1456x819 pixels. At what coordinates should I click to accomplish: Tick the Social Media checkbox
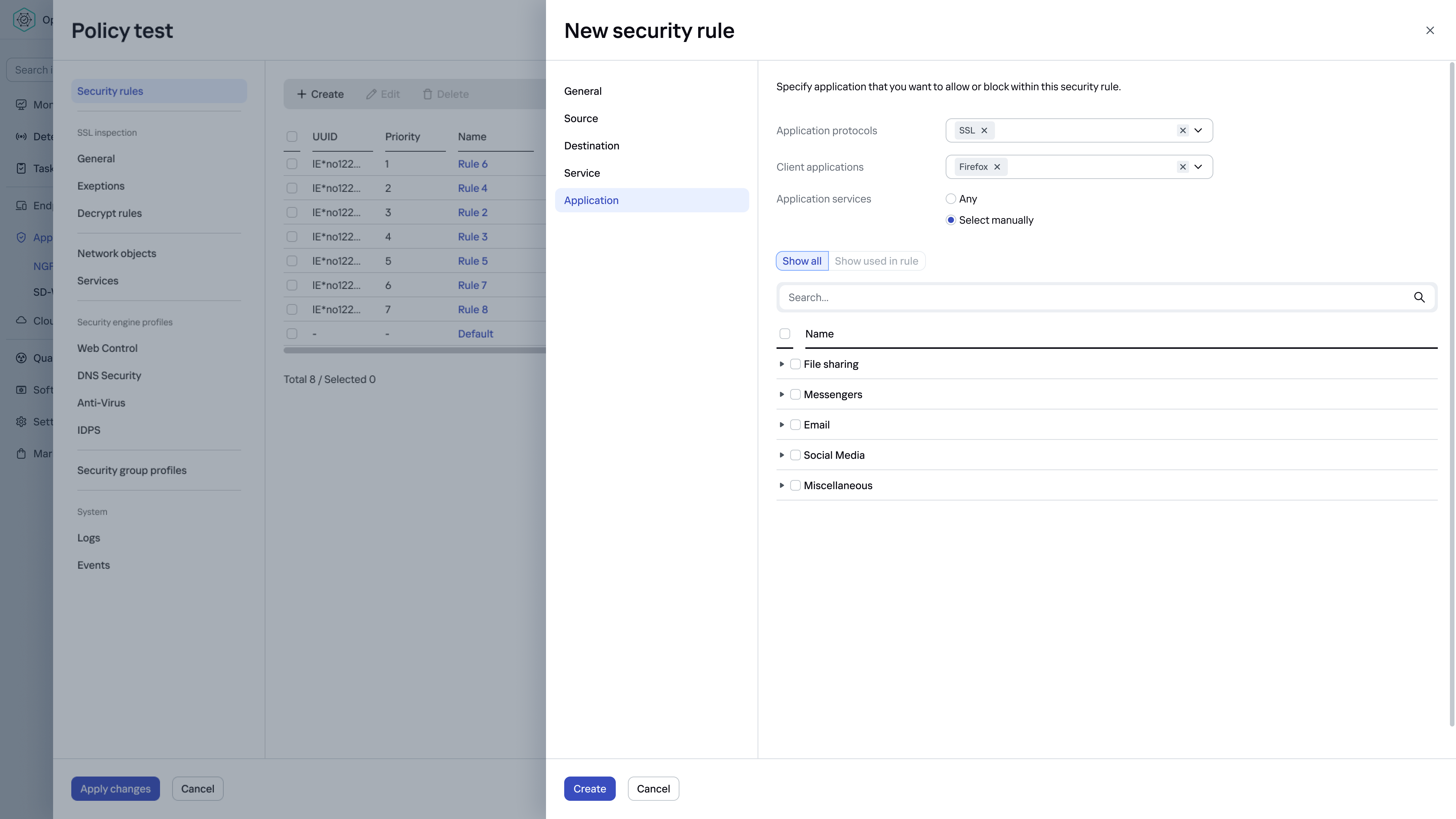pyautogui.click(x=795, y=455)
